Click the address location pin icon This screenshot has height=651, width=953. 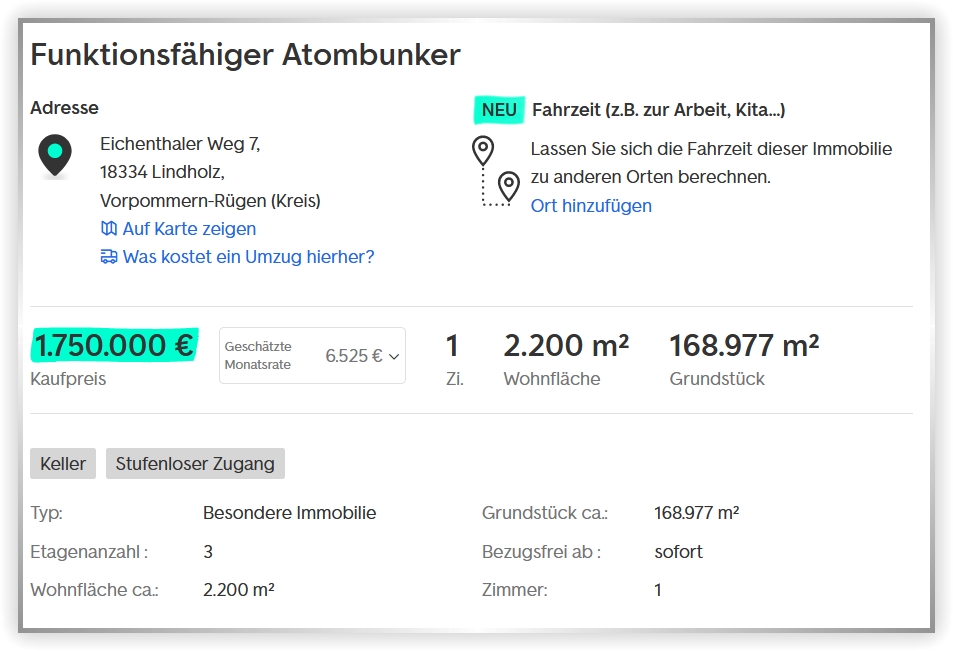click(x=54, y=155)
